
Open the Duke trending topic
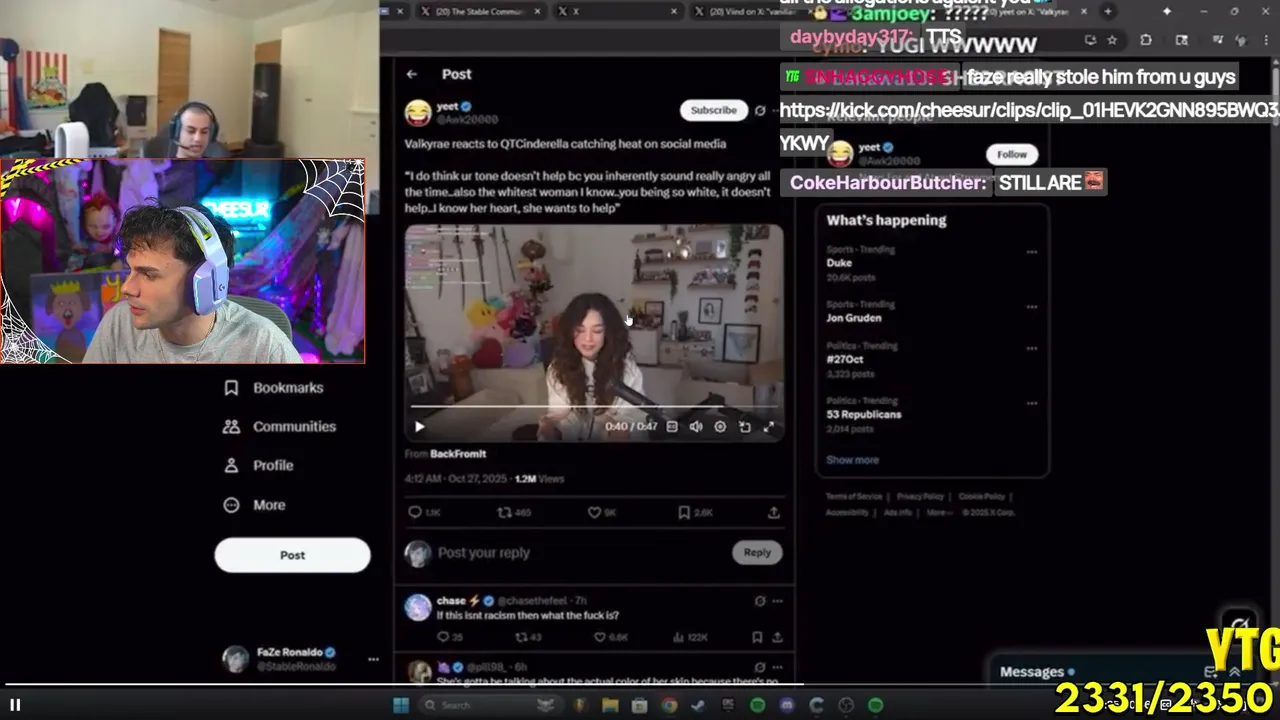click(x=839, y=263)
